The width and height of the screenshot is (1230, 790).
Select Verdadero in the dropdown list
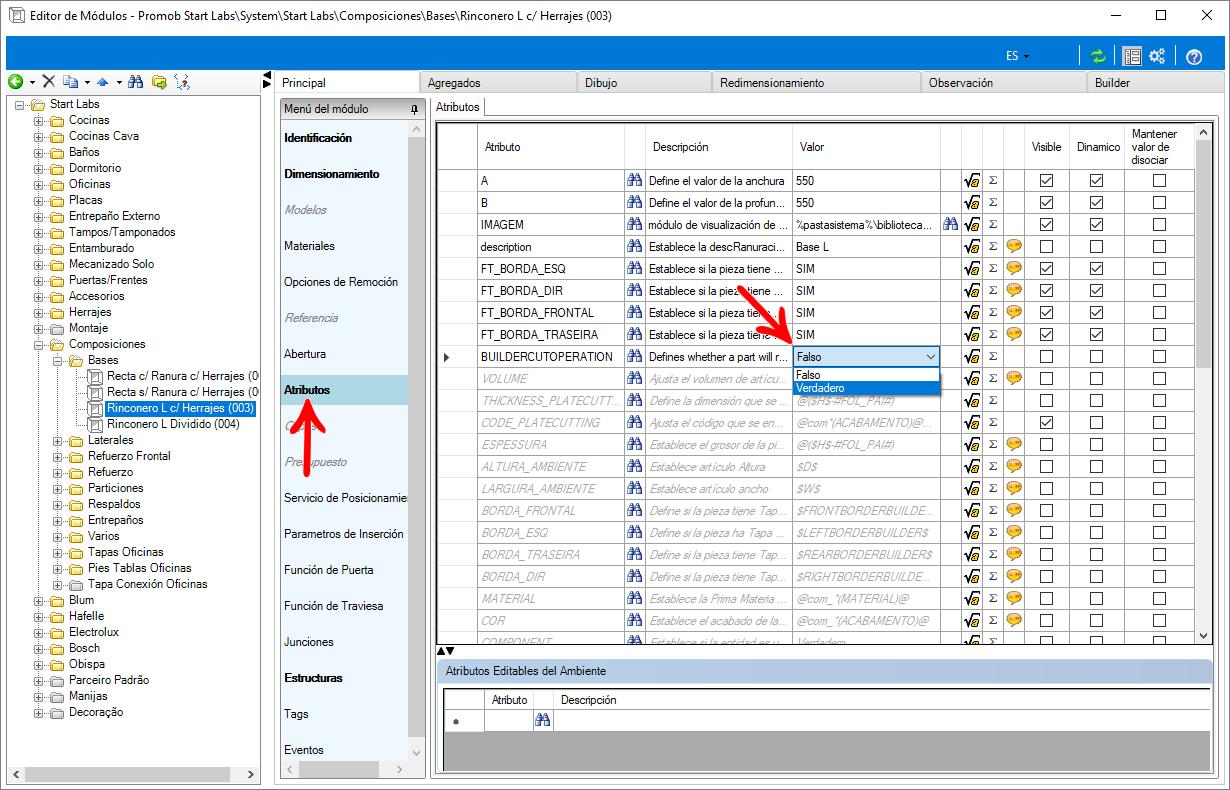(x=866, y=388)
